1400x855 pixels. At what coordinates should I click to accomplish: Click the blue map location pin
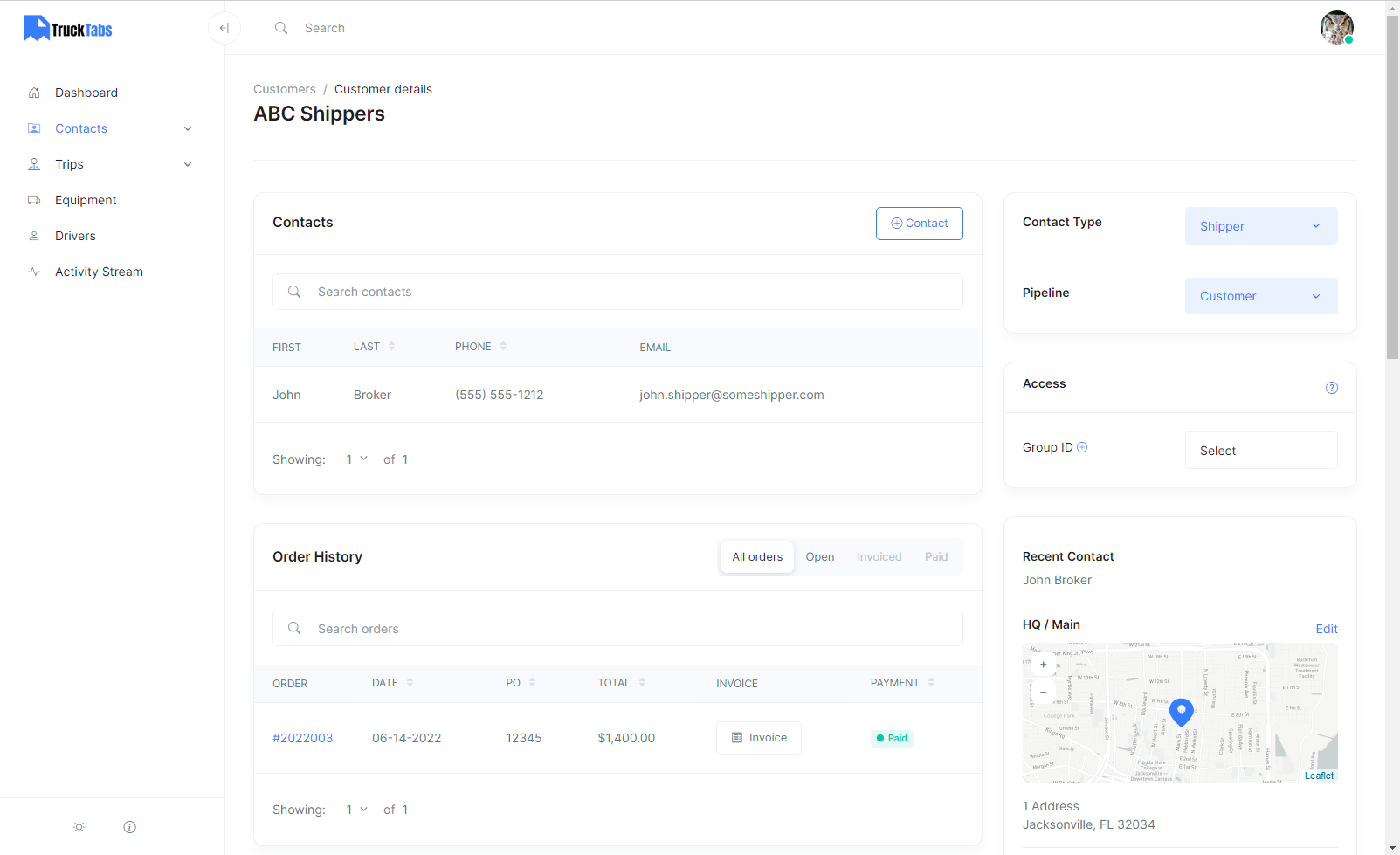1181,712
